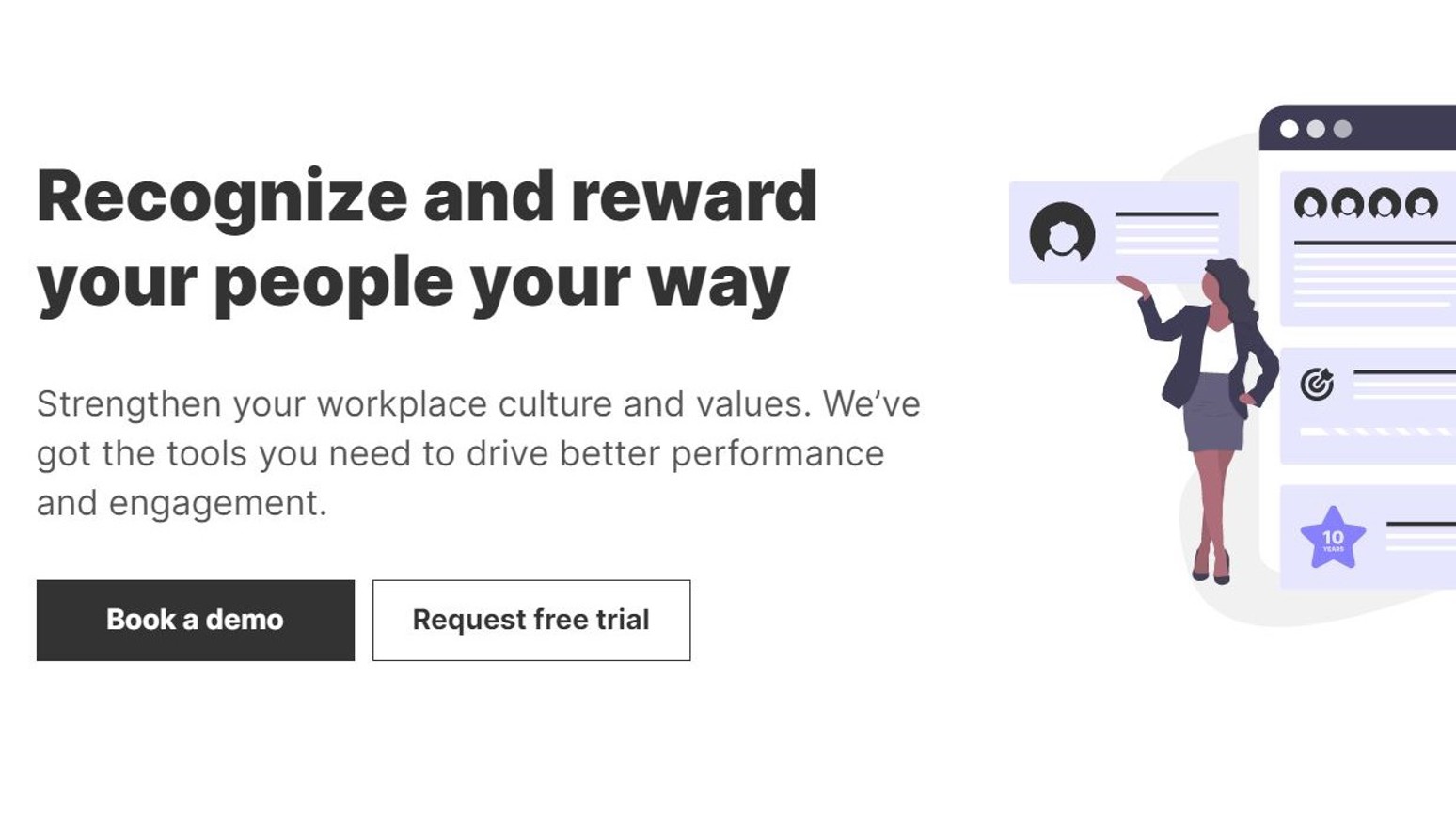Click the target goal icon
The width and height of the screenshot is (1456, 819).
[1317, 383]
